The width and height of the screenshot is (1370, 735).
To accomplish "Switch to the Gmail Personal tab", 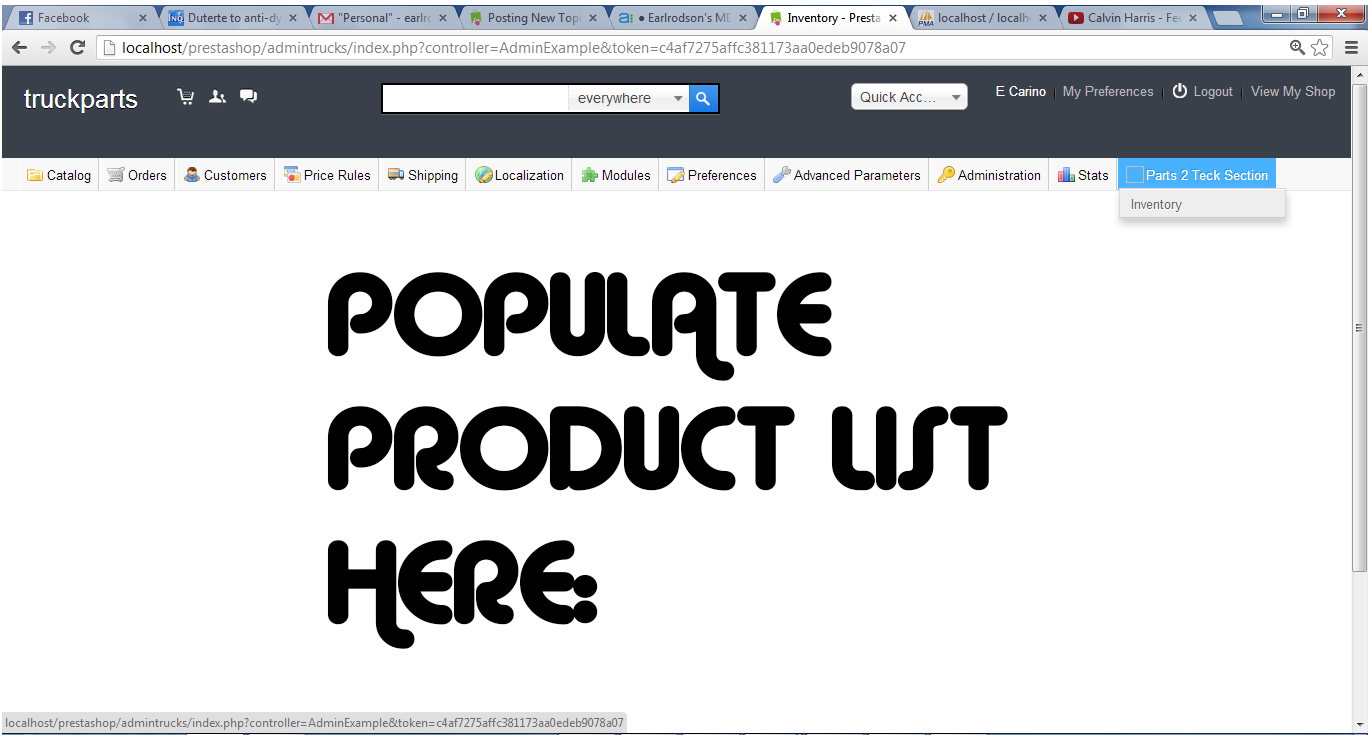I will pos(380,18).
